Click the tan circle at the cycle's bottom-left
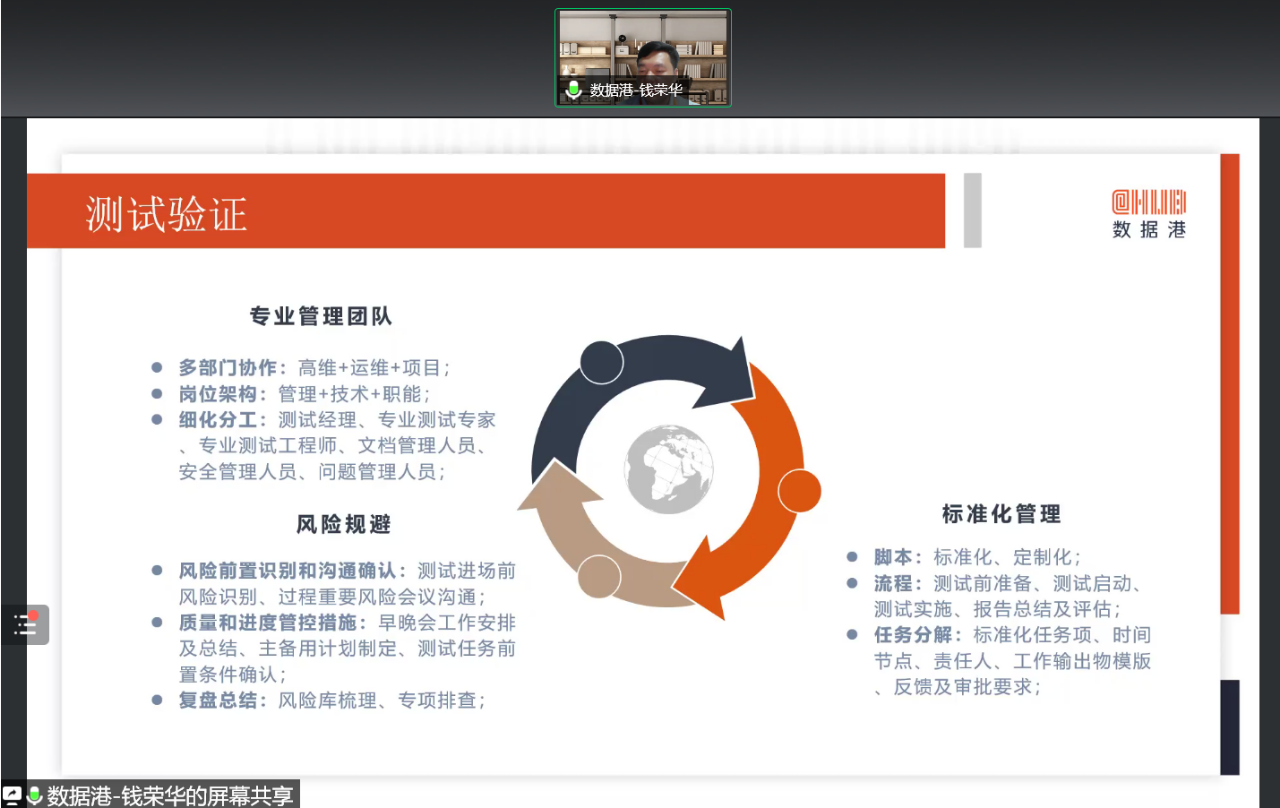 point(599,576)
